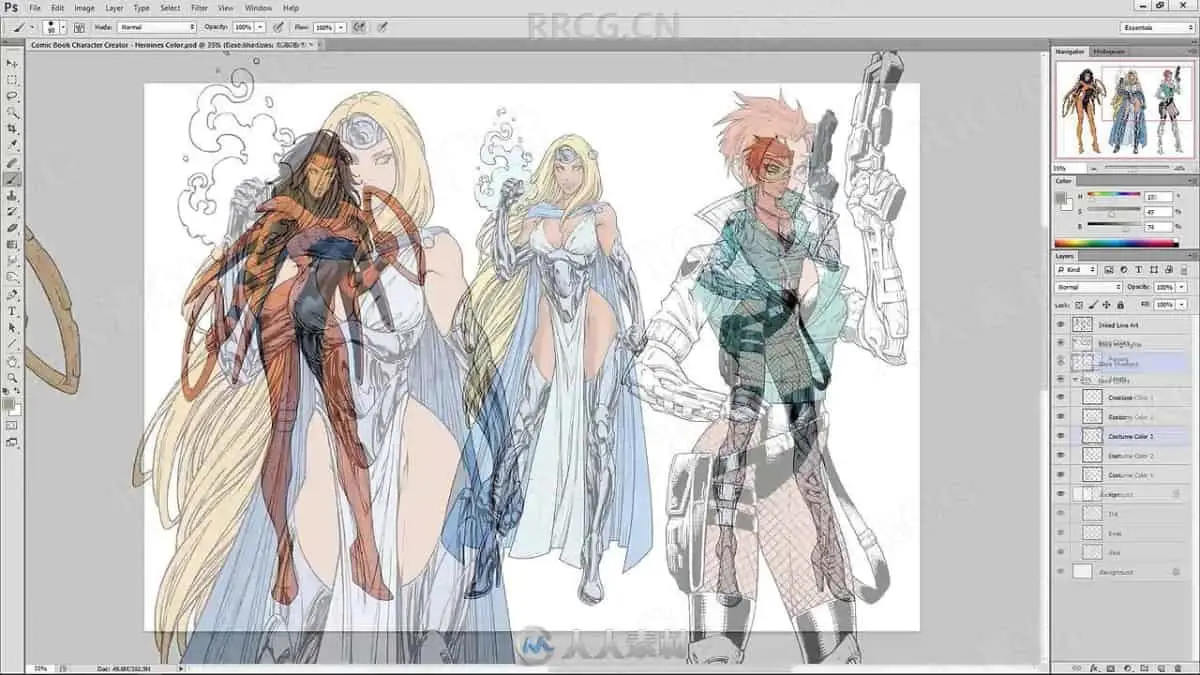1200x675 pixels.
Task: Click the Help menu
Action: [x=291, y=8]
